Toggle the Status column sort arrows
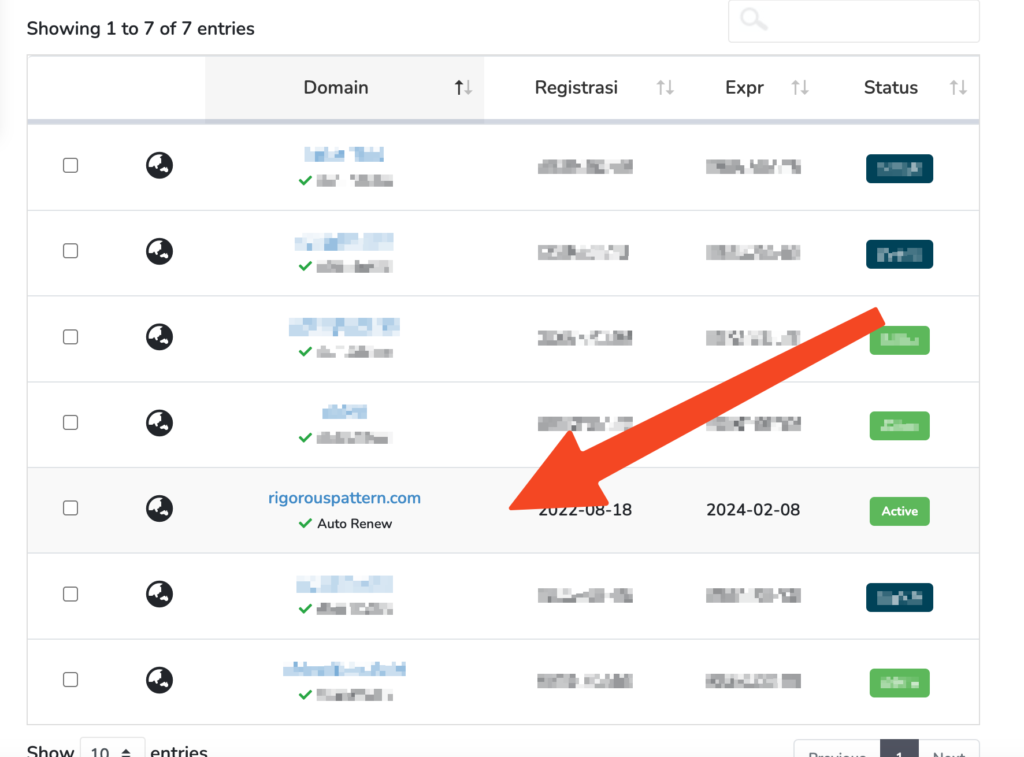 (958, 87)
